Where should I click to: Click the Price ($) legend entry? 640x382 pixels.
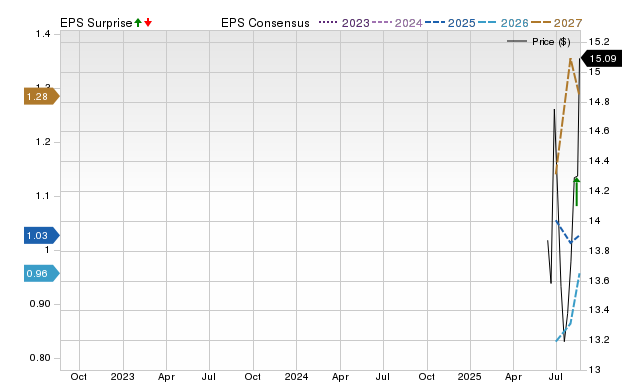point(539,42)
